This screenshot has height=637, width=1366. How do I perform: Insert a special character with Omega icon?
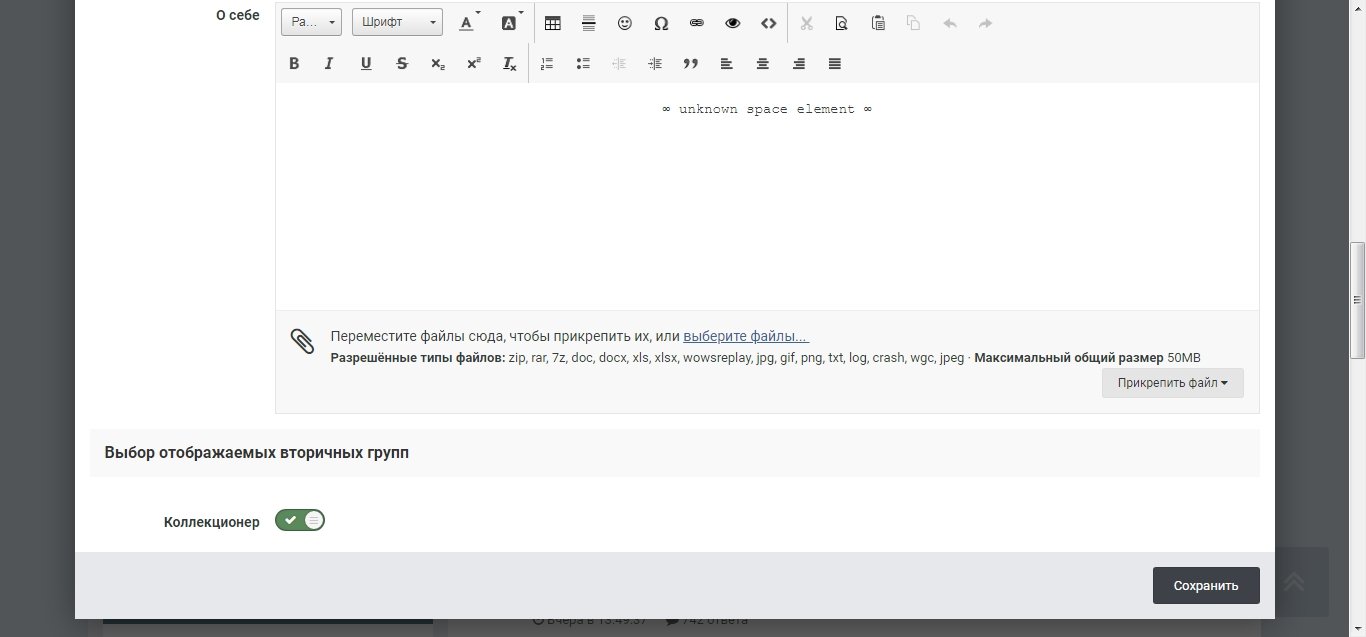(661, 23)
